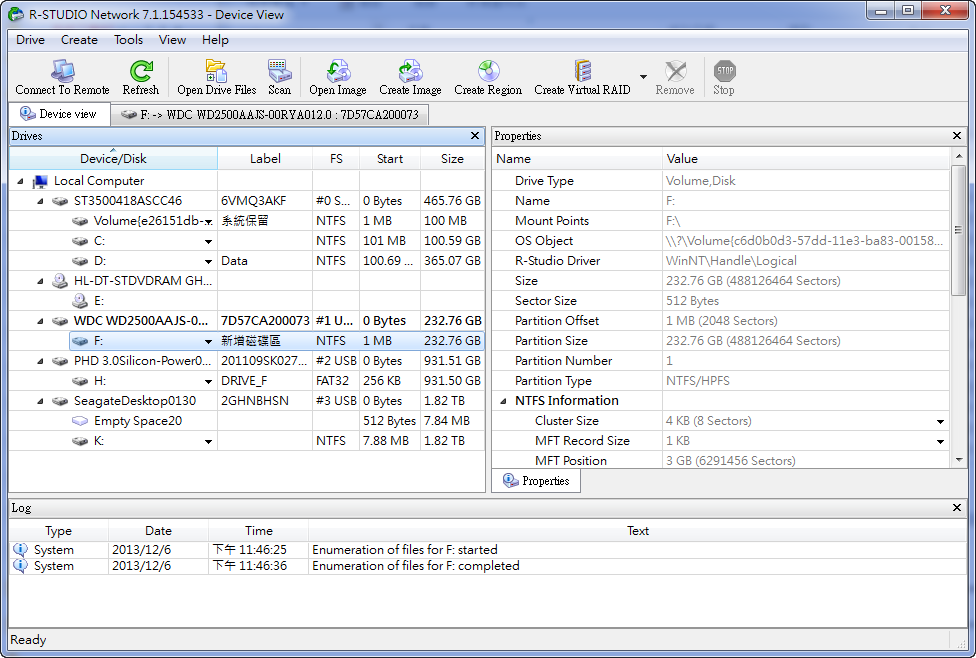Collapse the SeagateDesktop0130 disk node
Viewport: 976px width, 658px height.
click(x=40, y=402)
